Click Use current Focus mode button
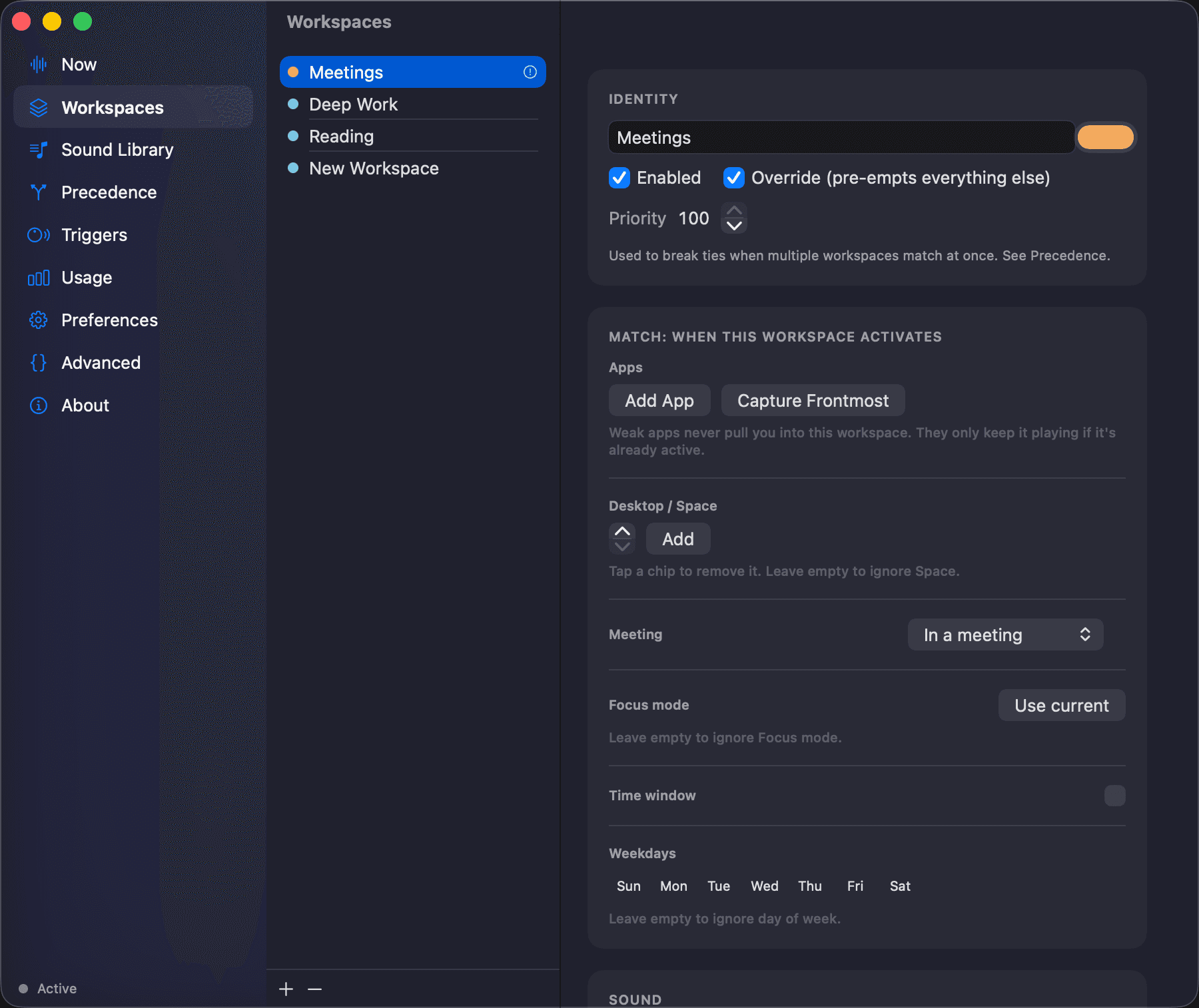Viewport: 1199px width, 1008px height. 1062,705
